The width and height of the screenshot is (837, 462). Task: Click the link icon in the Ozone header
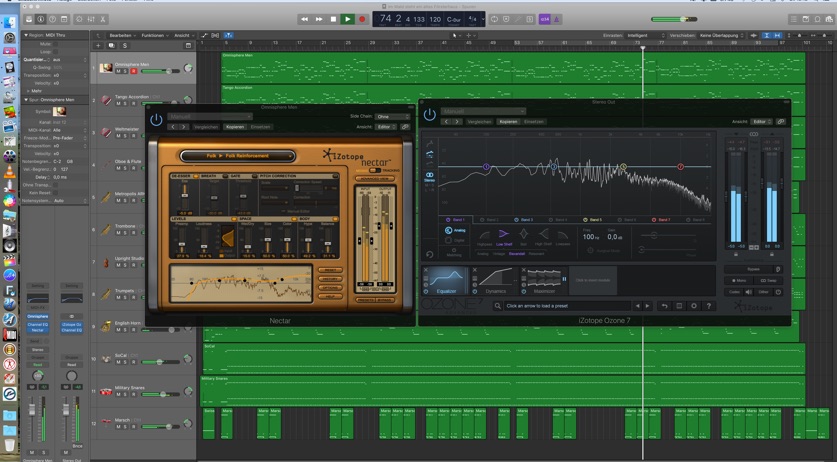[x=781, y=122]
